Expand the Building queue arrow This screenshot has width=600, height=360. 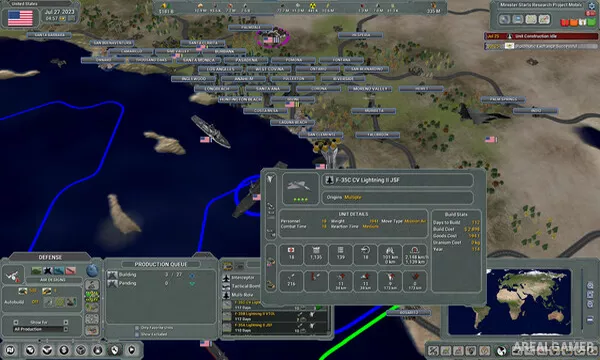192,275
